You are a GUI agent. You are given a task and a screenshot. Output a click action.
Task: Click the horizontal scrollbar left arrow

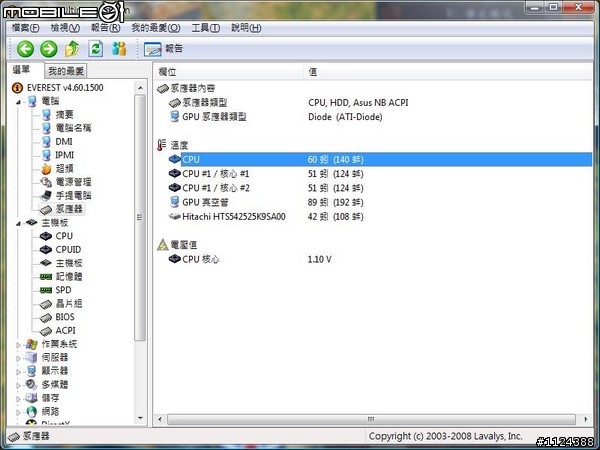pos(160,419)
